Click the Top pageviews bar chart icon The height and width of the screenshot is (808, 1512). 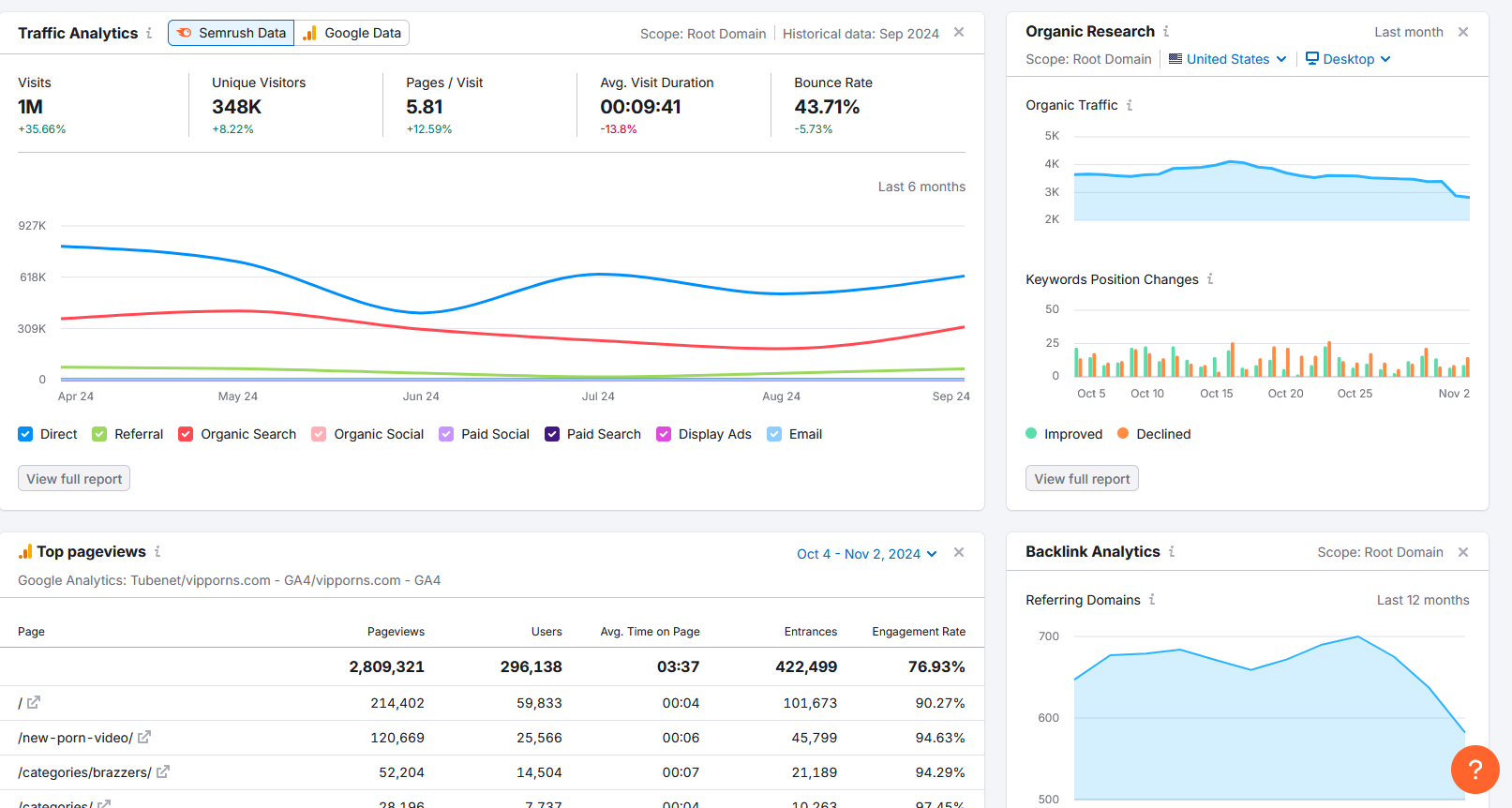(25, 551)
